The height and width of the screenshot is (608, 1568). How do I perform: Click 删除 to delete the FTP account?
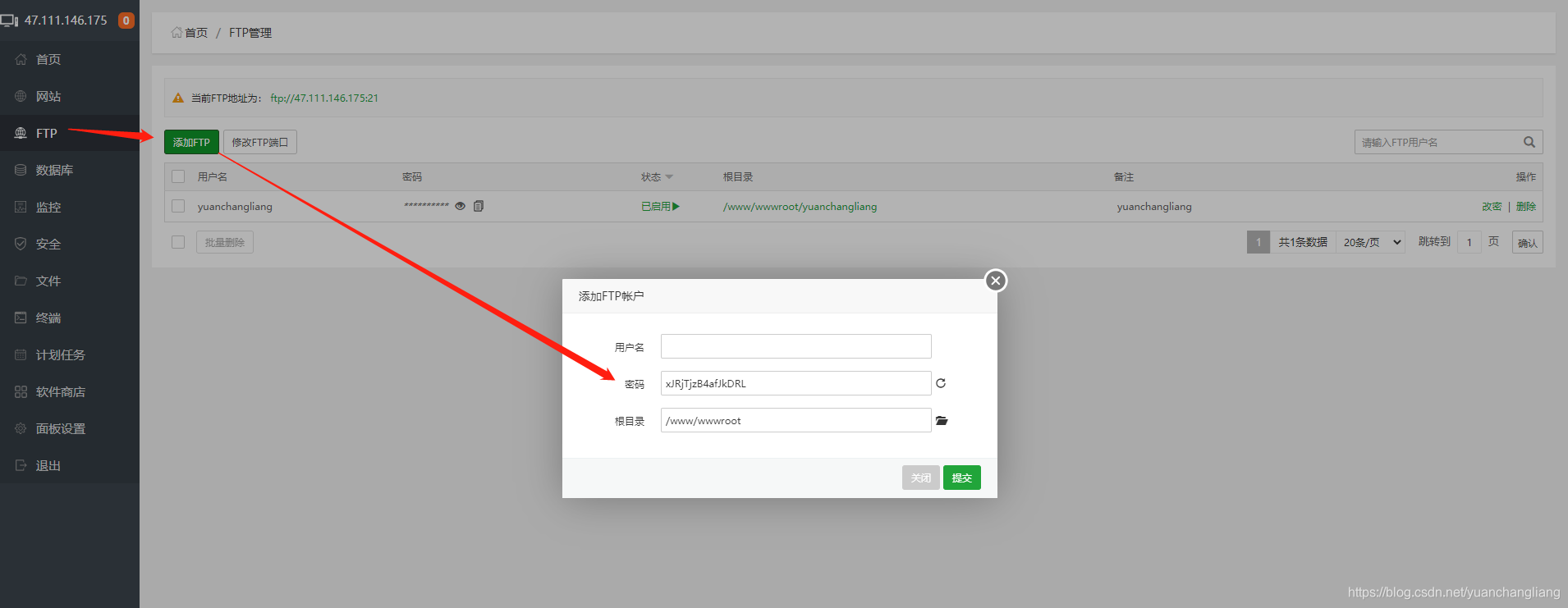(x=1526, y=206)
